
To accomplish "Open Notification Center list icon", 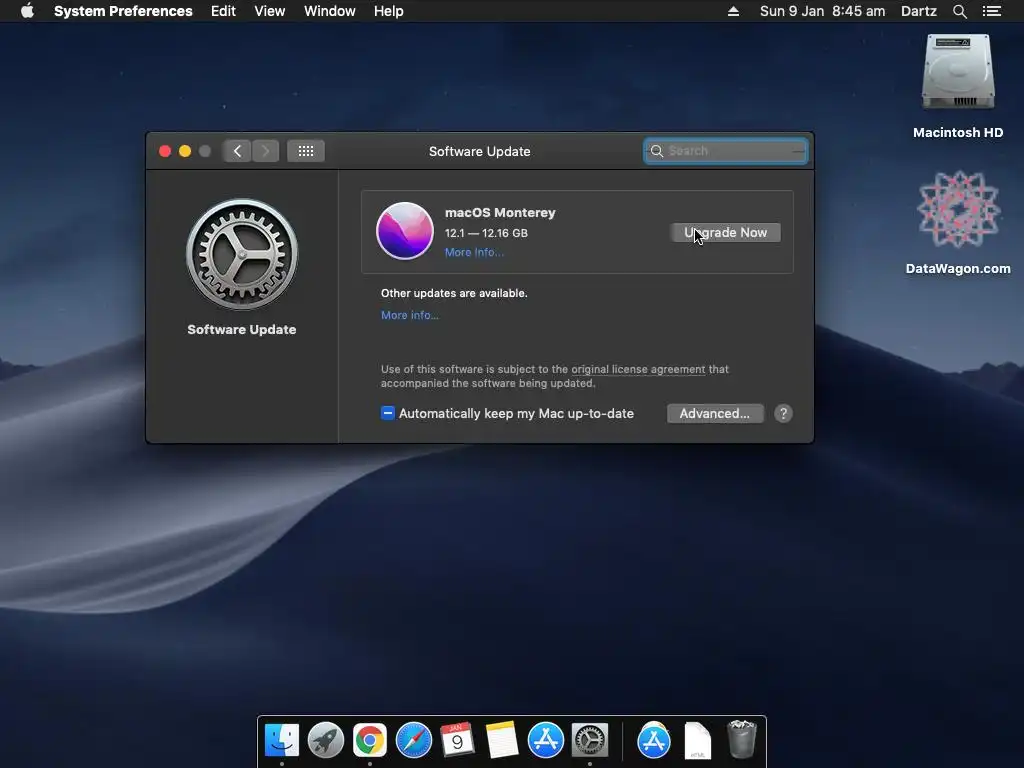I will click(991, 11).
